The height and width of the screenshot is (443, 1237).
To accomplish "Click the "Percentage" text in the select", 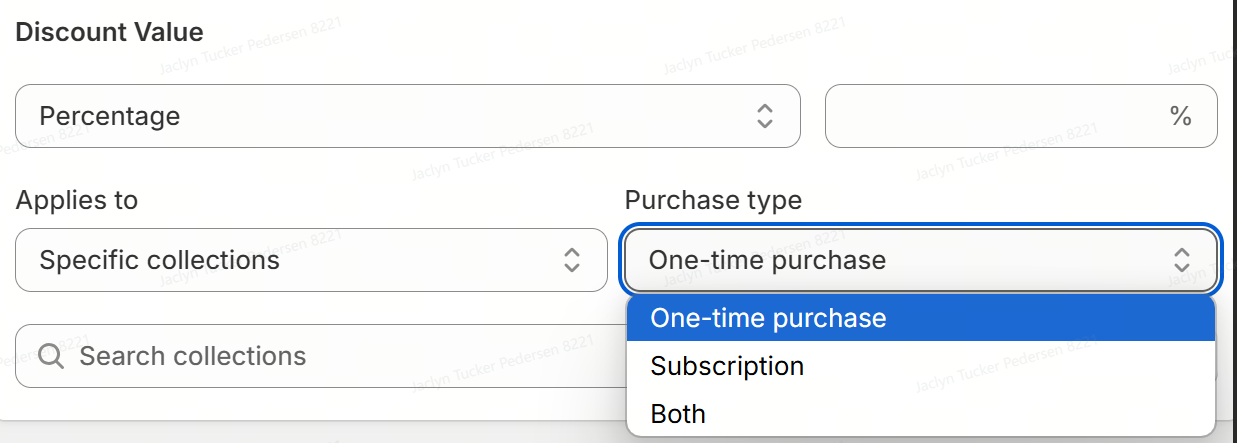I will 110,116.
